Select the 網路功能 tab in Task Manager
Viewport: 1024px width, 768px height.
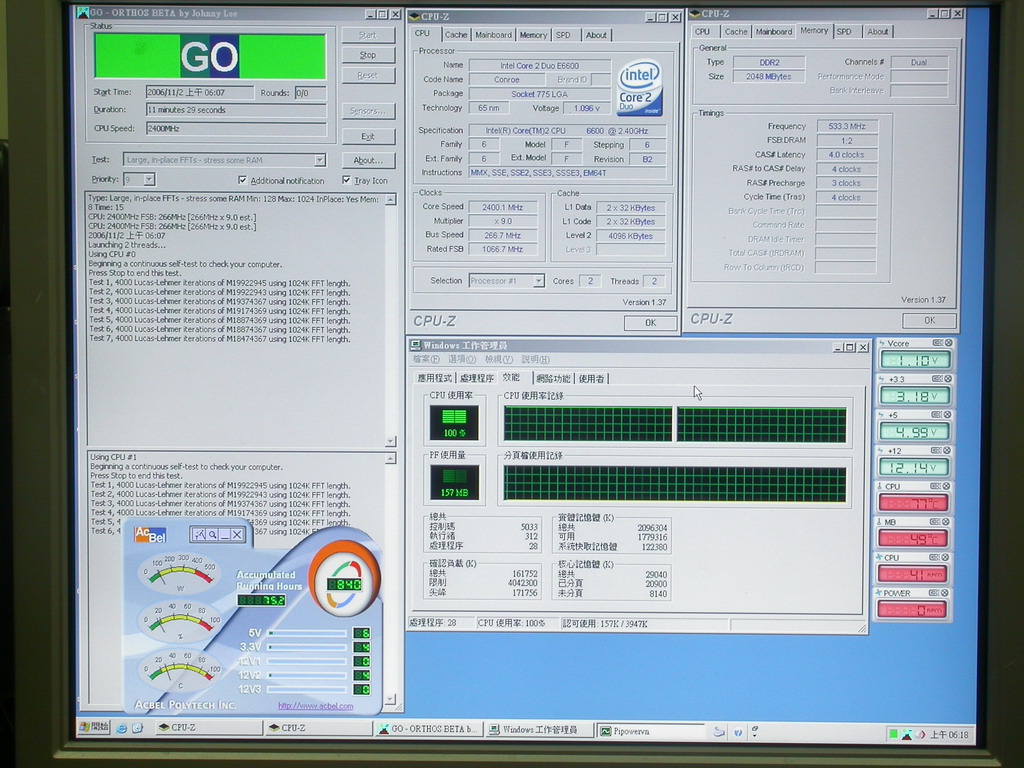(x=553, y=378)
